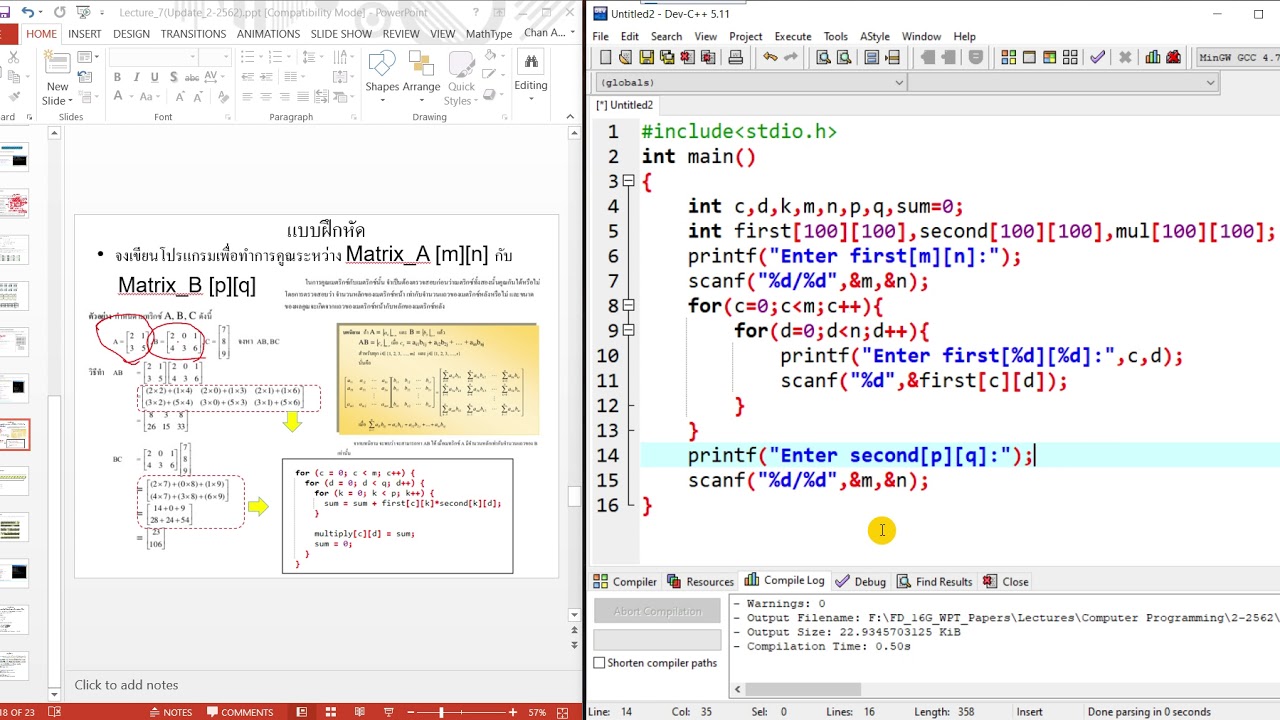Undo last edit in Dev-C++ toolbar
Viewport: 1280px width, 720px height.
point(770,58)
